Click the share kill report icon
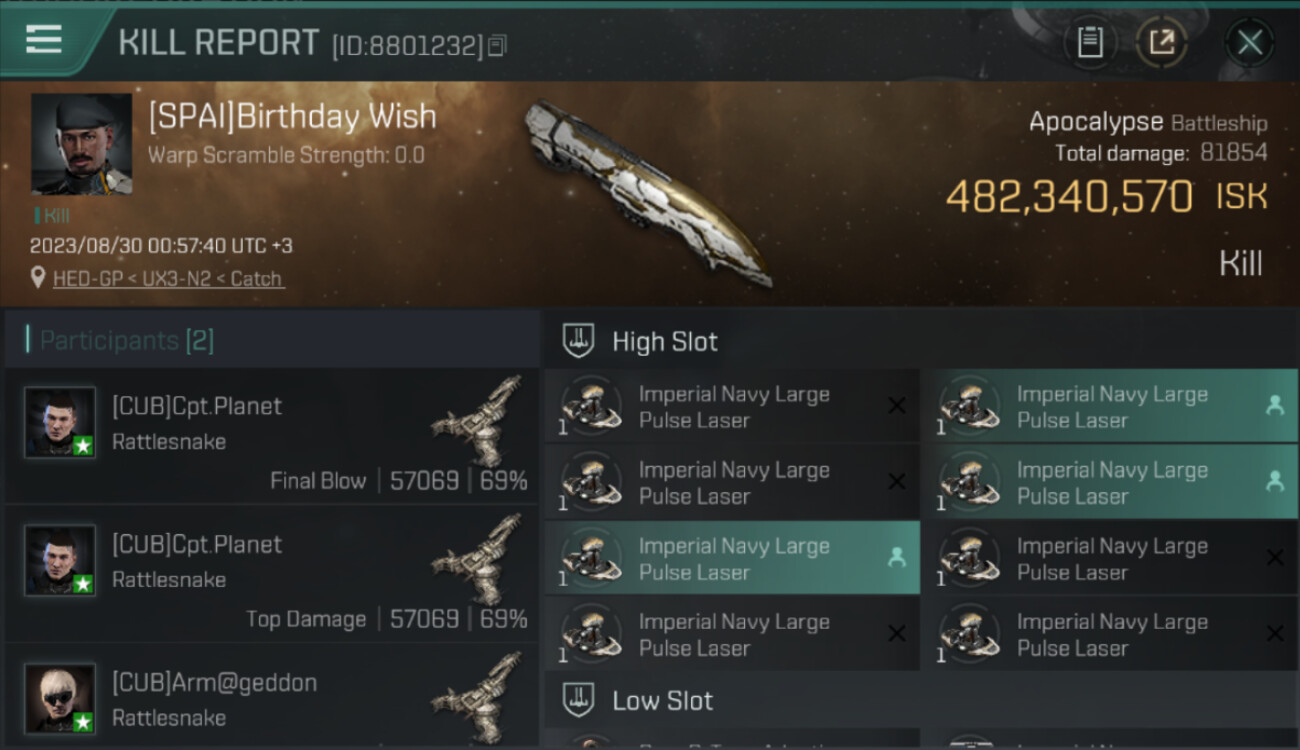 pyautogui.click(x=1162, y=42)
